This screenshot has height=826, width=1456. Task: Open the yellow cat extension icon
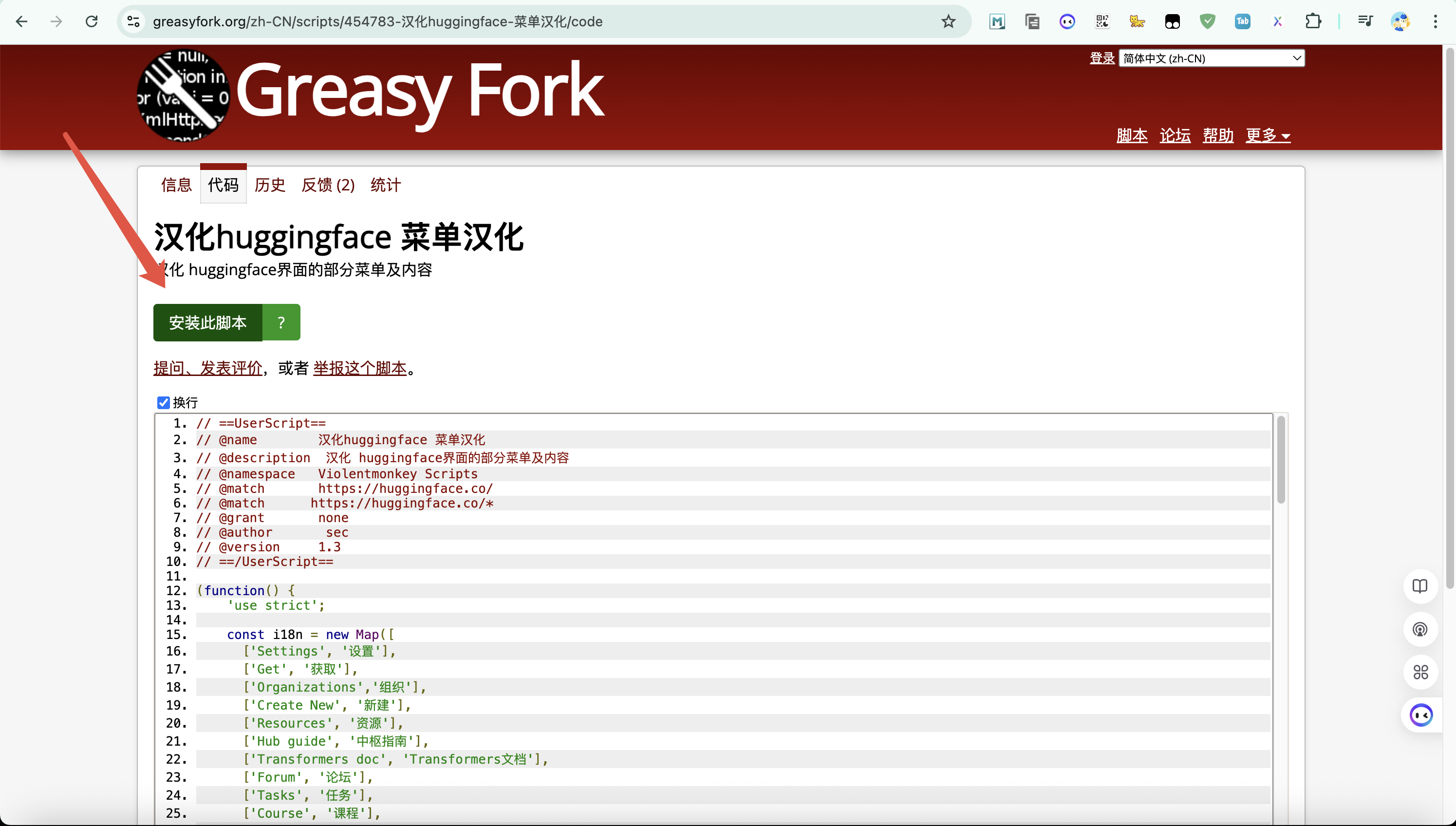click(x=1137, y=21)
